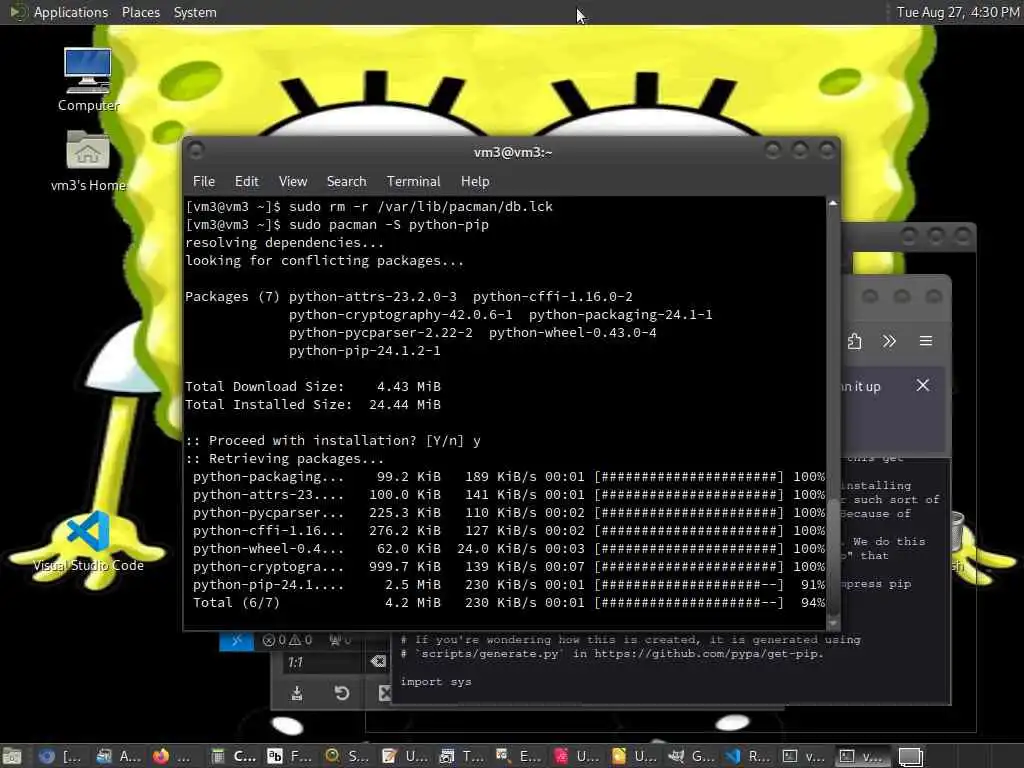
Task: Switch to the calculator 'C...' taskbar entry
Action: coord(233,756)
